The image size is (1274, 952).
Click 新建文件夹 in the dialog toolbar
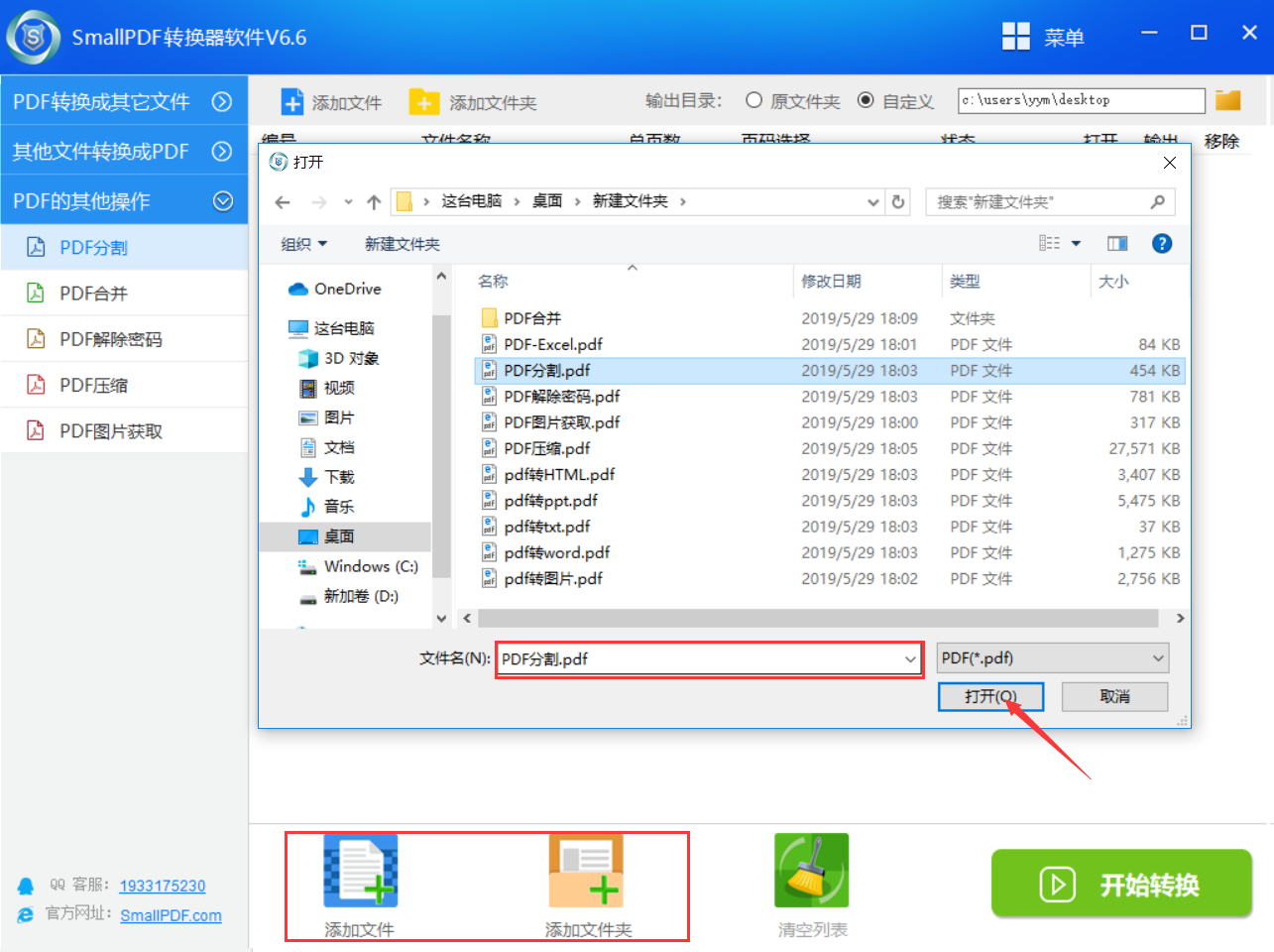click(403, 244)
